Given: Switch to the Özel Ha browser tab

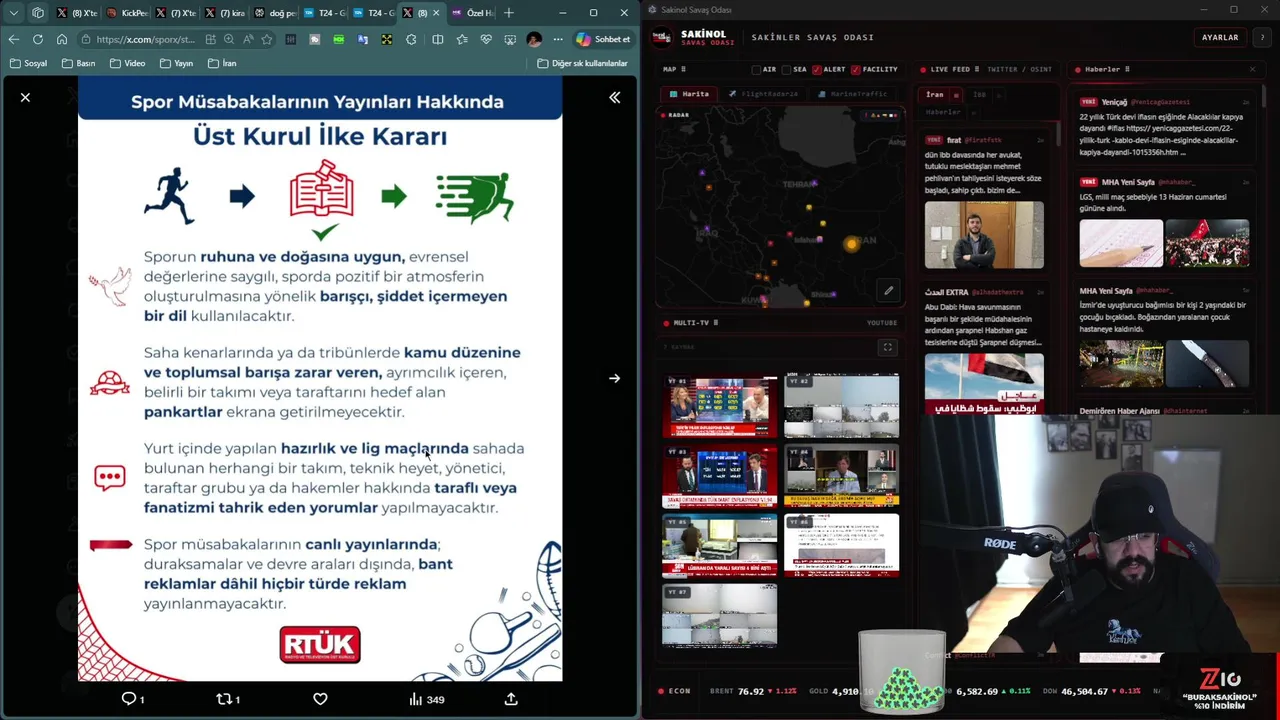Looking at the screenshot, I should [x=472, y=13].
